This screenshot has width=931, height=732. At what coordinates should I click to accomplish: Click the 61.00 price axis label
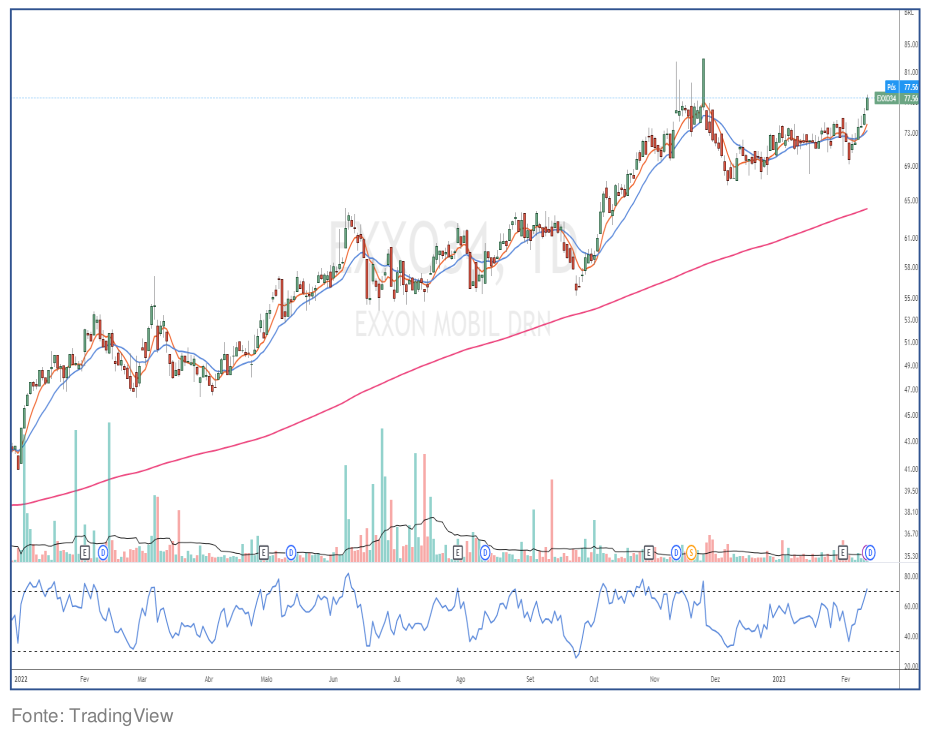coord(911,238)
